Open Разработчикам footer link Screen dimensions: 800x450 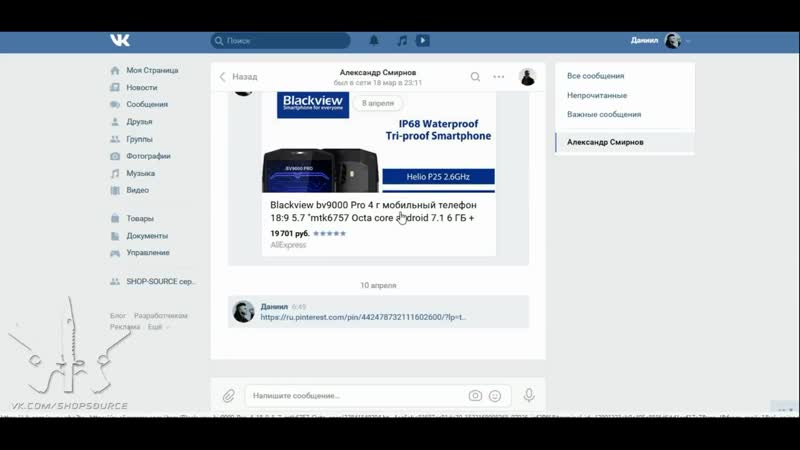coord(161,316)
